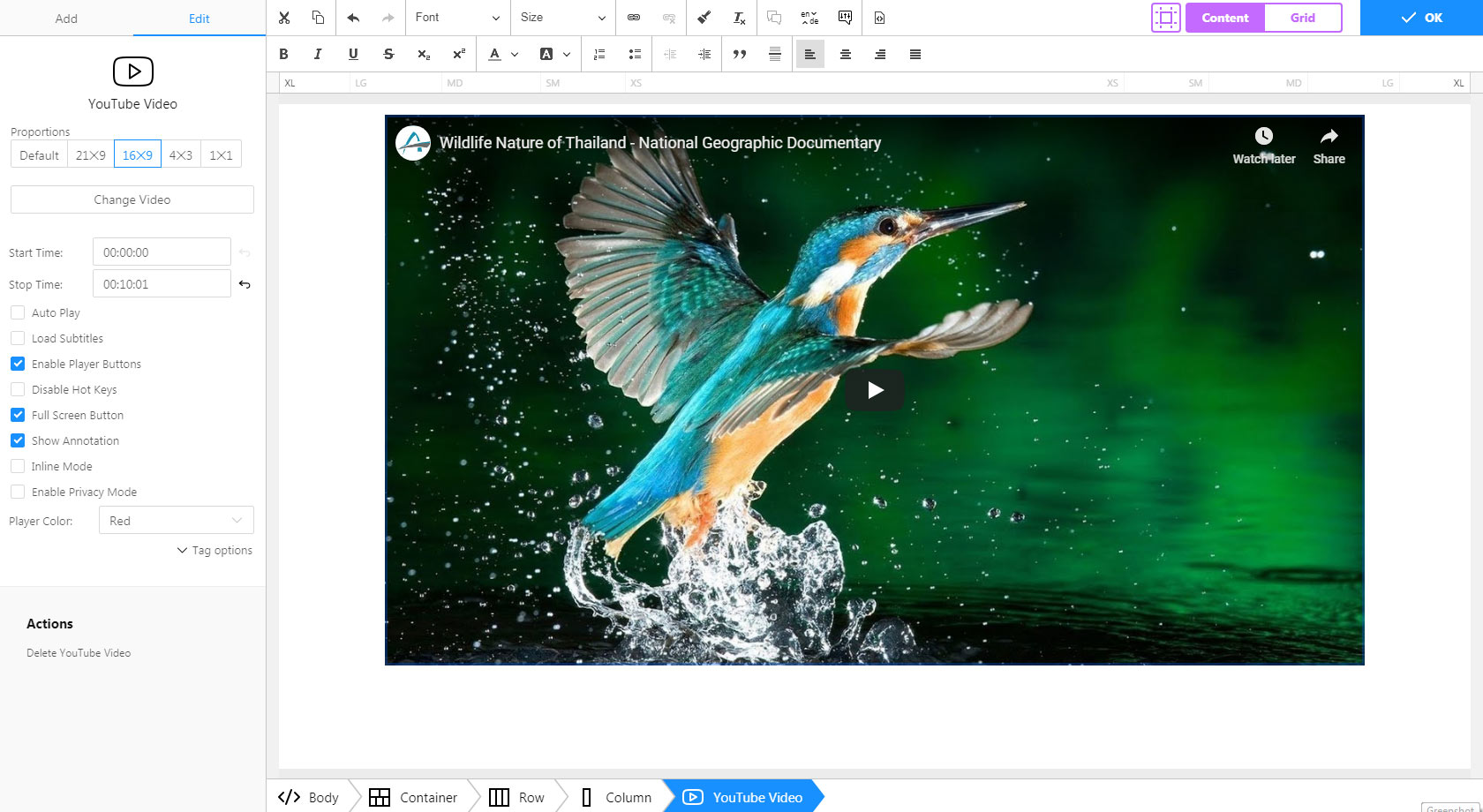Toggle Strikethrough formatting

pos(388,54)
